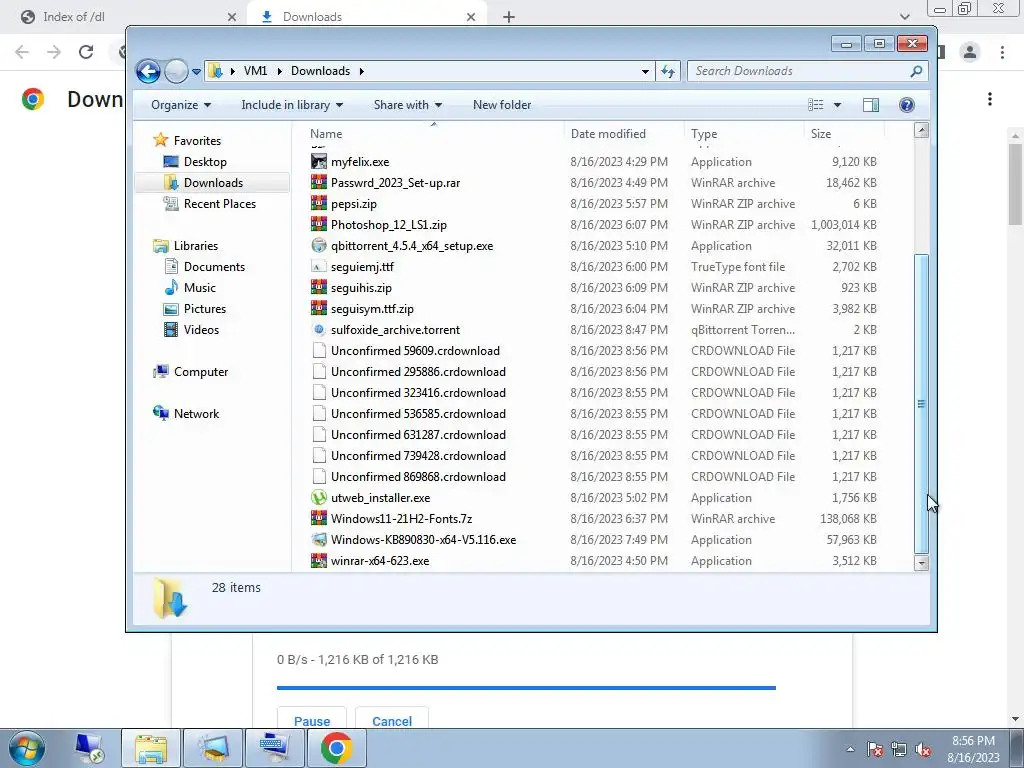Click the winrar-x64-623.exe file icon
Image resolution: width=1024 pixels, height=768 pixels.
319,560
